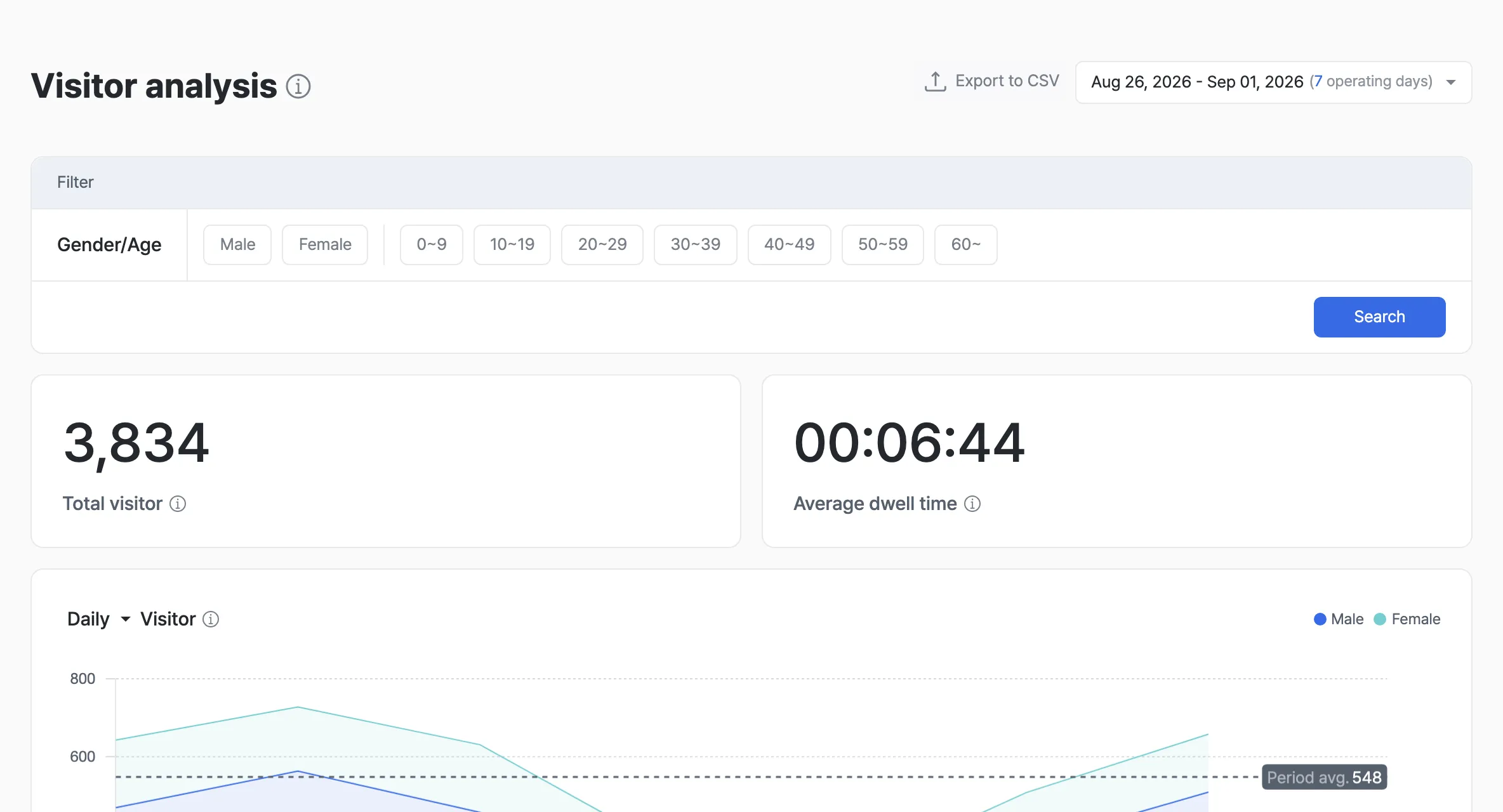Toggle the 50~59 age filter

pos(883,245)
